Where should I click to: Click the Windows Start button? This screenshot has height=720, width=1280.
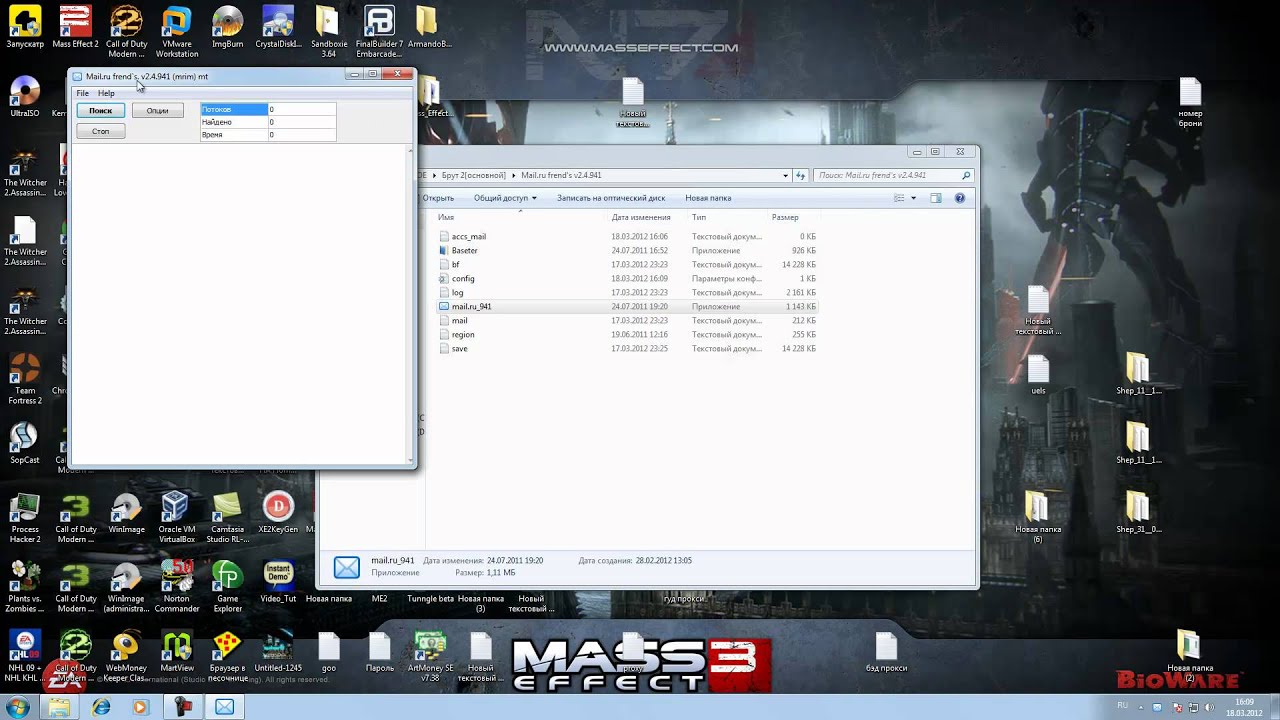pos(19,708)
